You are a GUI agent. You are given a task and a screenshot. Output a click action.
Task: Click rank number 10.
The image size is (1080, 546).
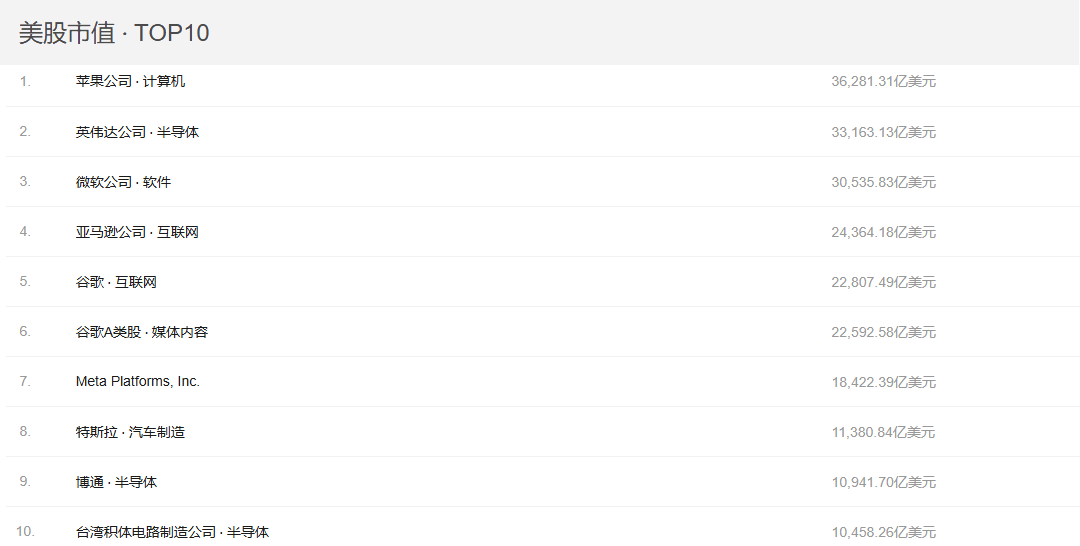pos(25,532)
